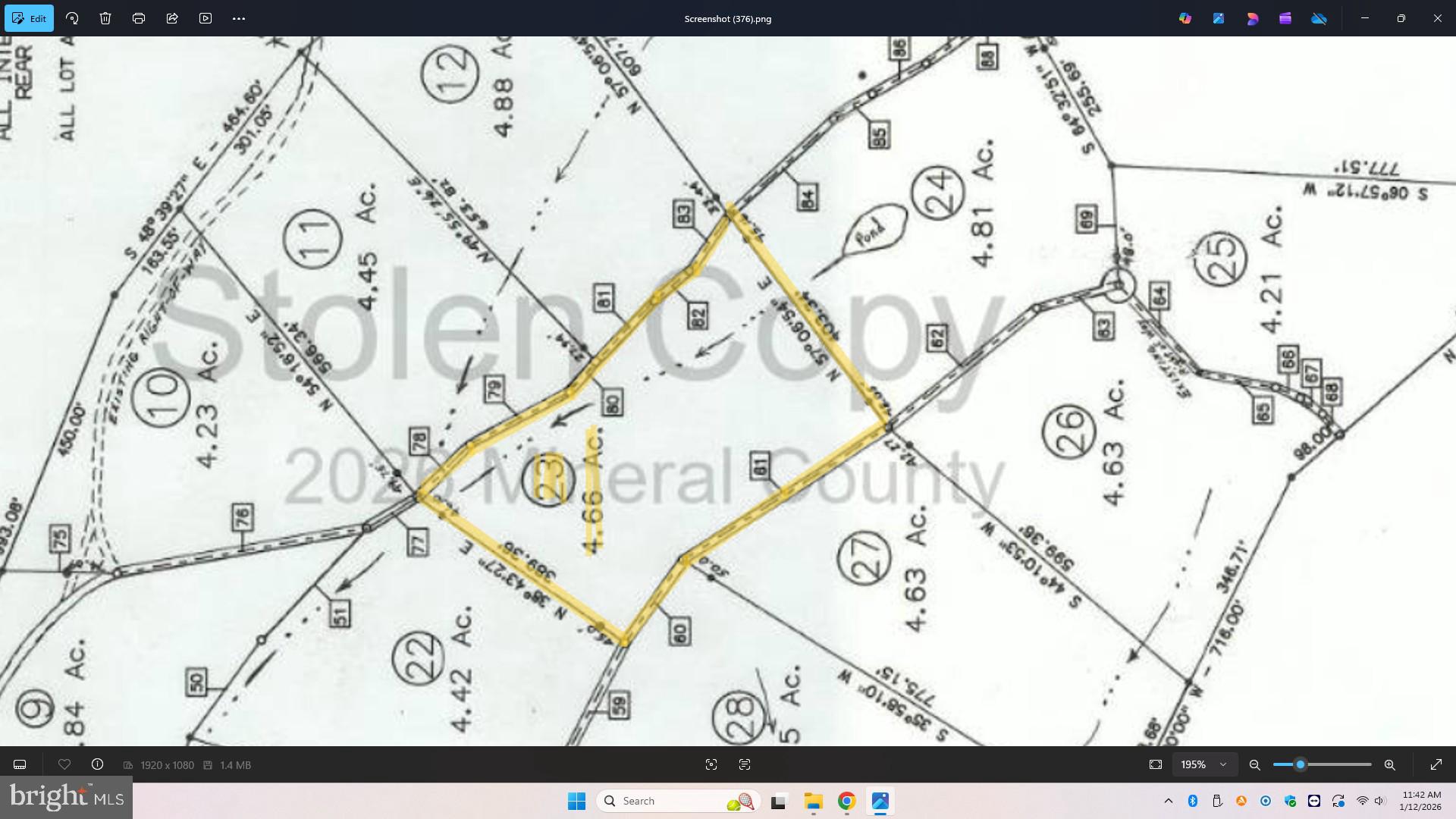The width and height of the screenshot is (1456, 819).
Task: Open the See more options menu
Action: coord(239,17)
